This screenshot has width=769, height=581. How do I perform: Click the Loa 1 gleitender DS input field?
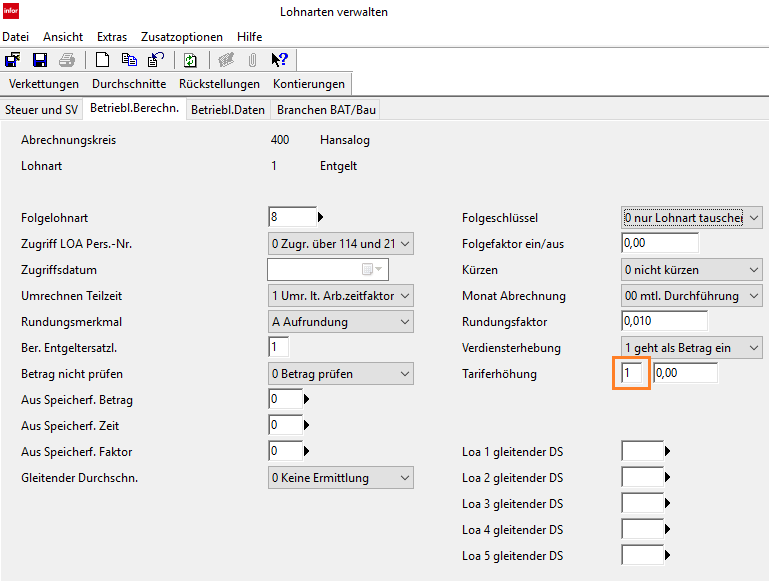click(642, 451)
